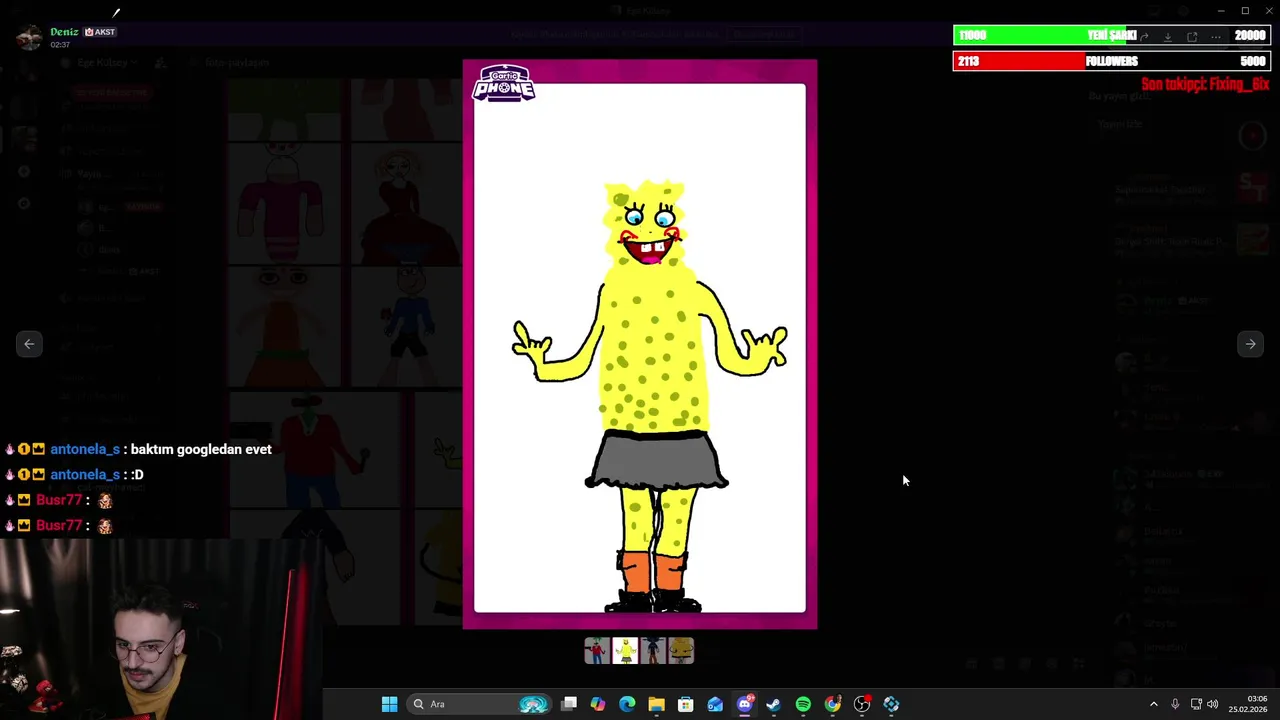
Task: Open the Windows Start menu
Action: (389, 704)
